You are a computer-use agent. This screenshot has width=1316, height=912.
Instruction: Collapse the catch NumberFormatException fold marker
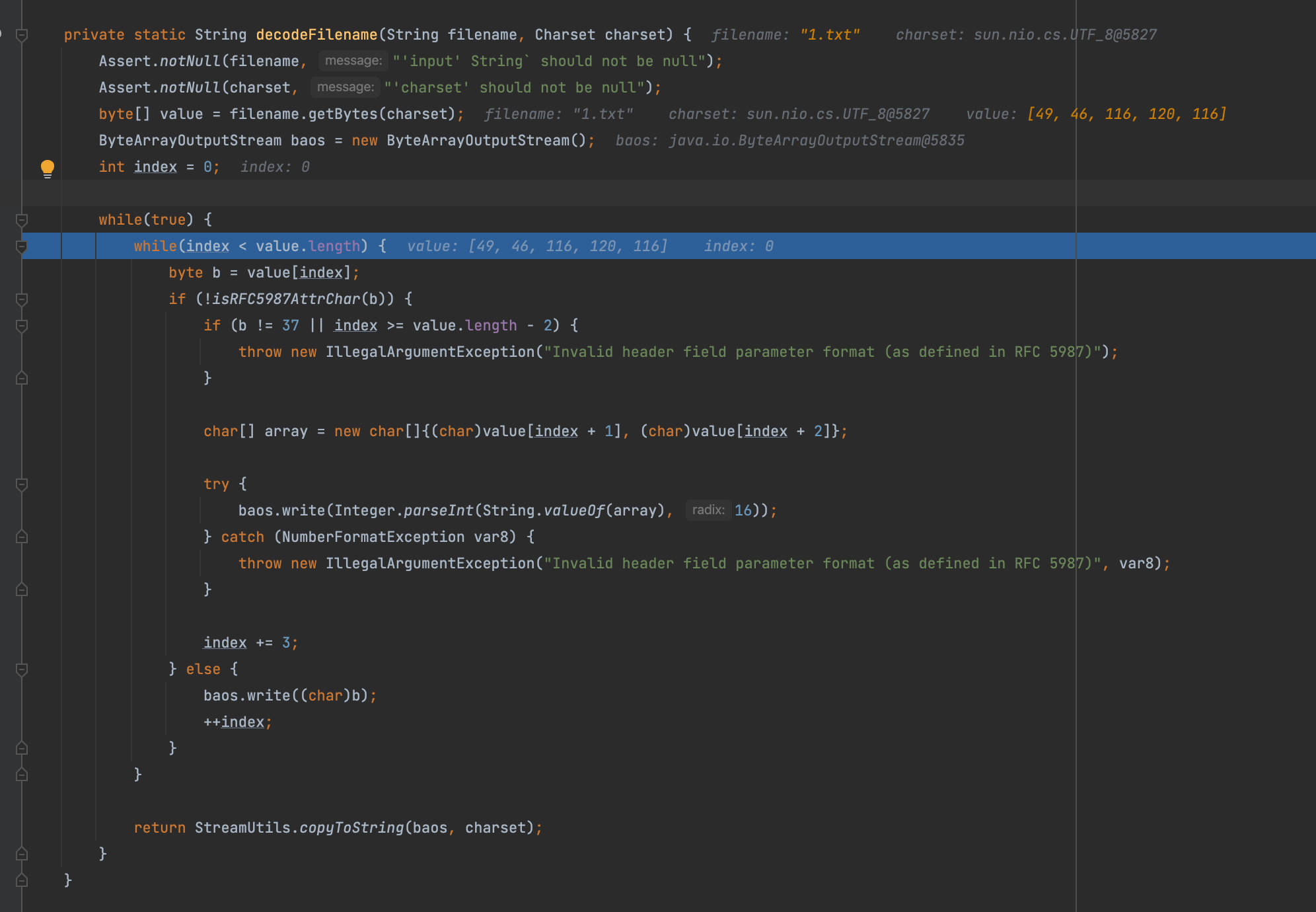[x=22, y=537]
